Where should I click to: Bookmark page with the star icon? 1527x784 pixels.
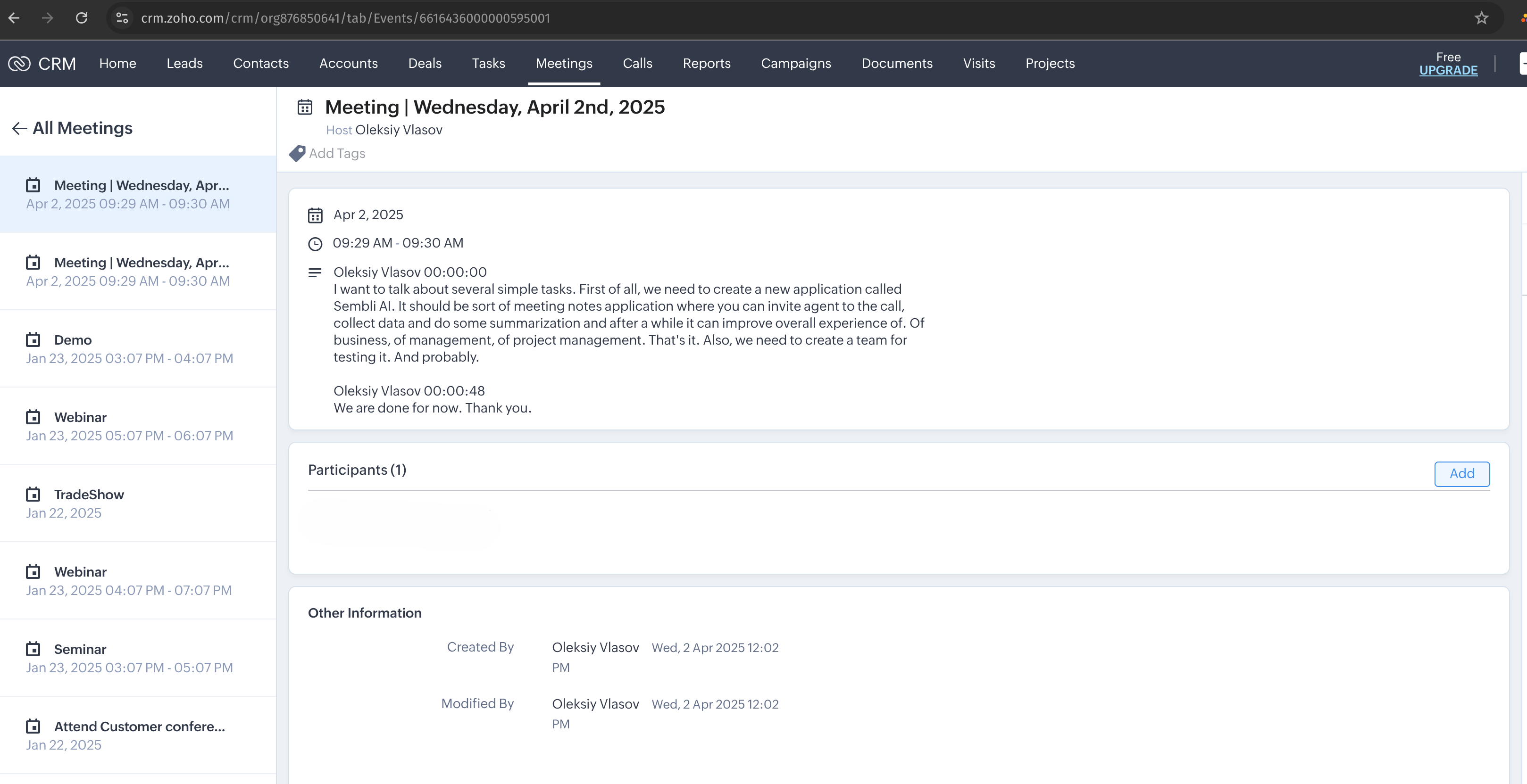tap(1481, 18)
